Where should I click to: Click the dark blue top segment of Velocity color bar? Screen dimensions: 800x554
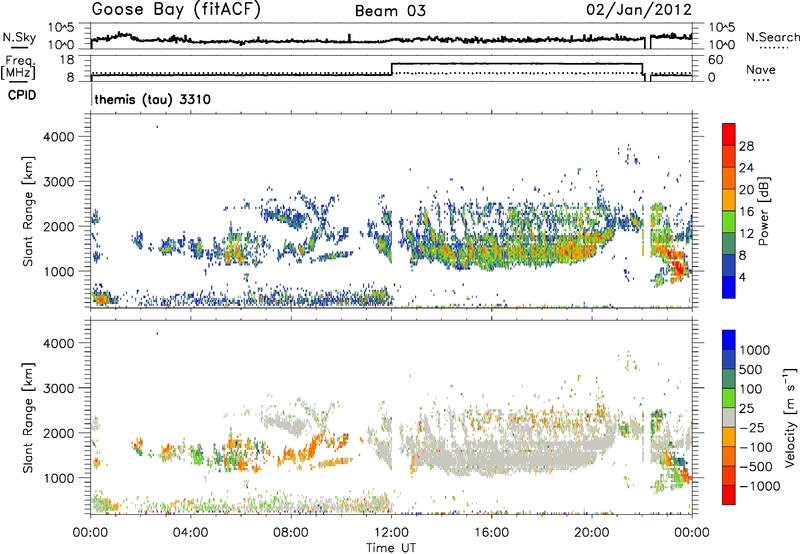click(x=729, y=340)
